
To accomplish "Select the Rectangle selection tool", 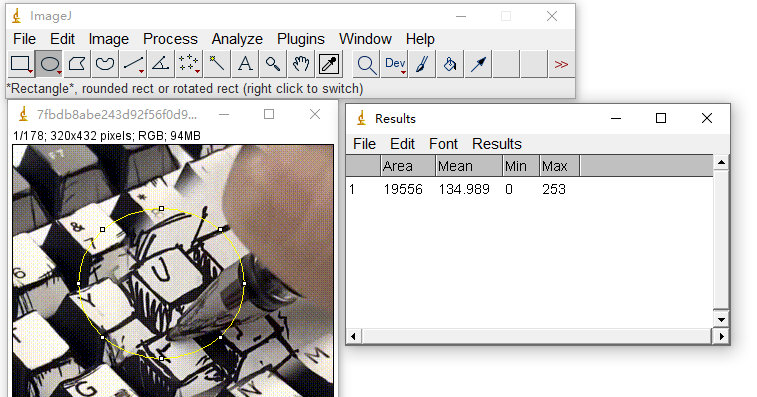I will coord(21,64).
